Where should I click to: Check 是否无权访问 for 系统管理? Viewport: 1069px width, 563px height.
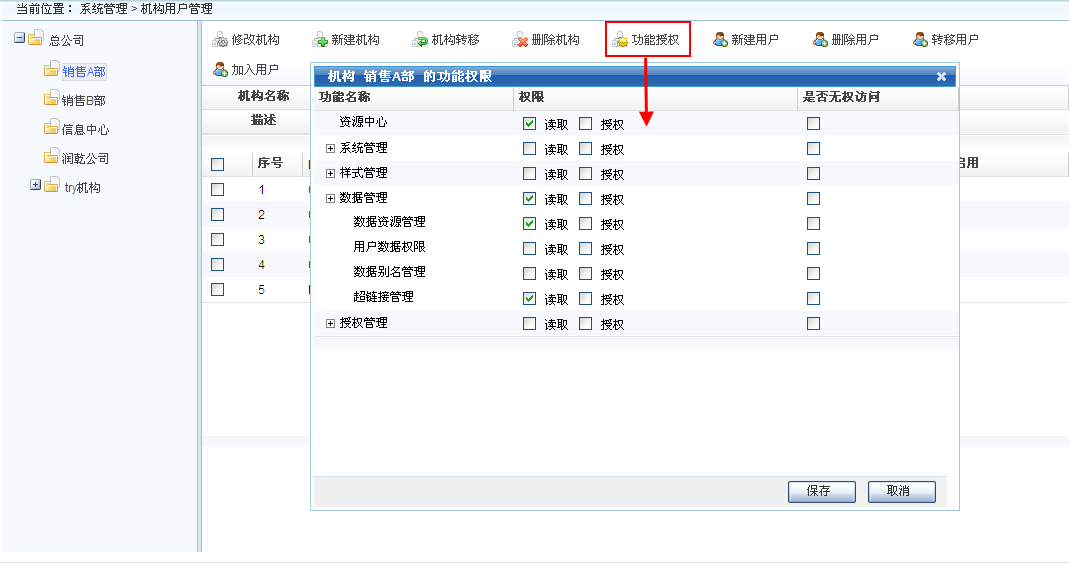(813, 149)
